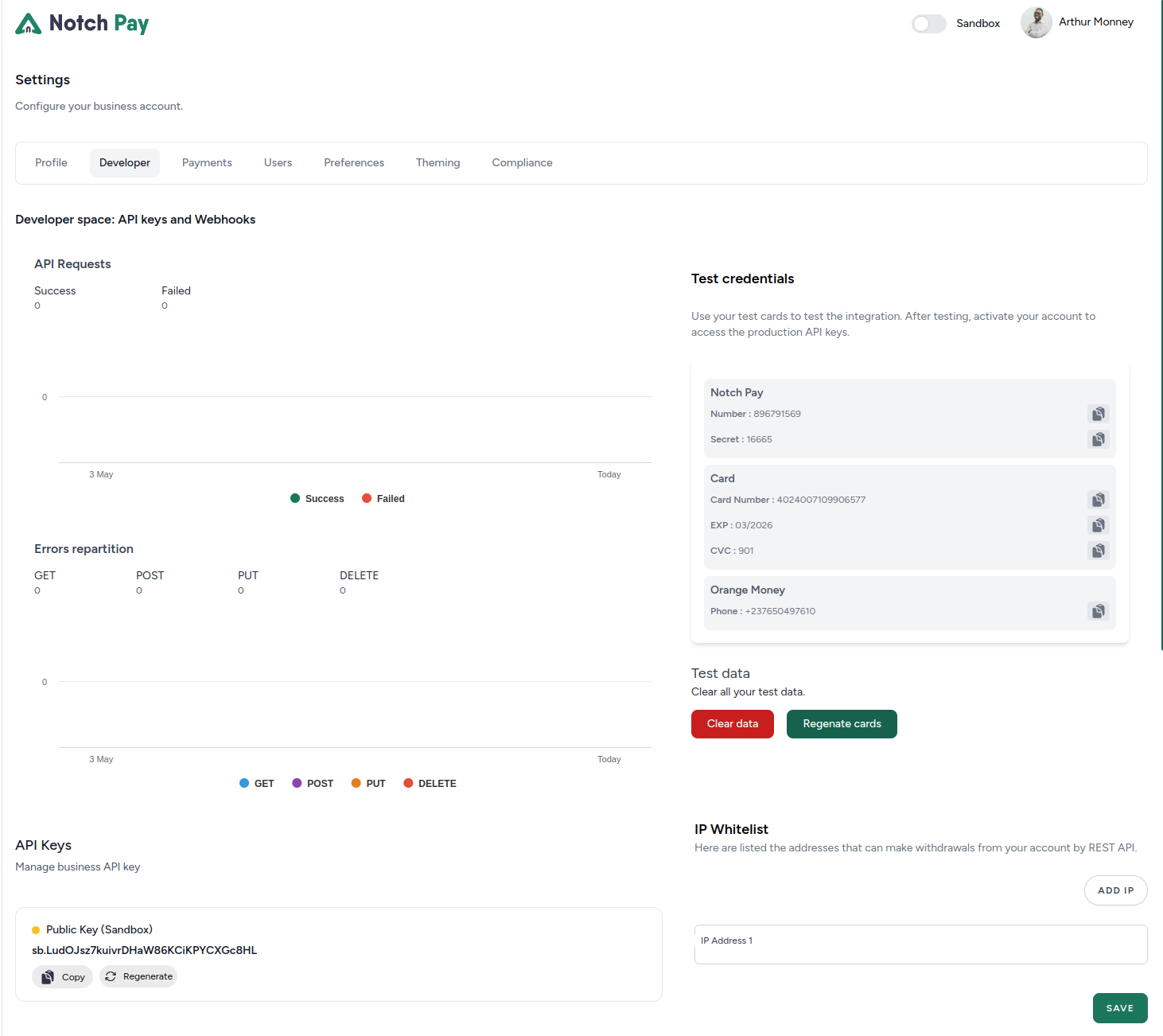Copy the Orange Money phone number
The height and width of the screenshot is (1036, 1163).
click(x=1098, y=611)
